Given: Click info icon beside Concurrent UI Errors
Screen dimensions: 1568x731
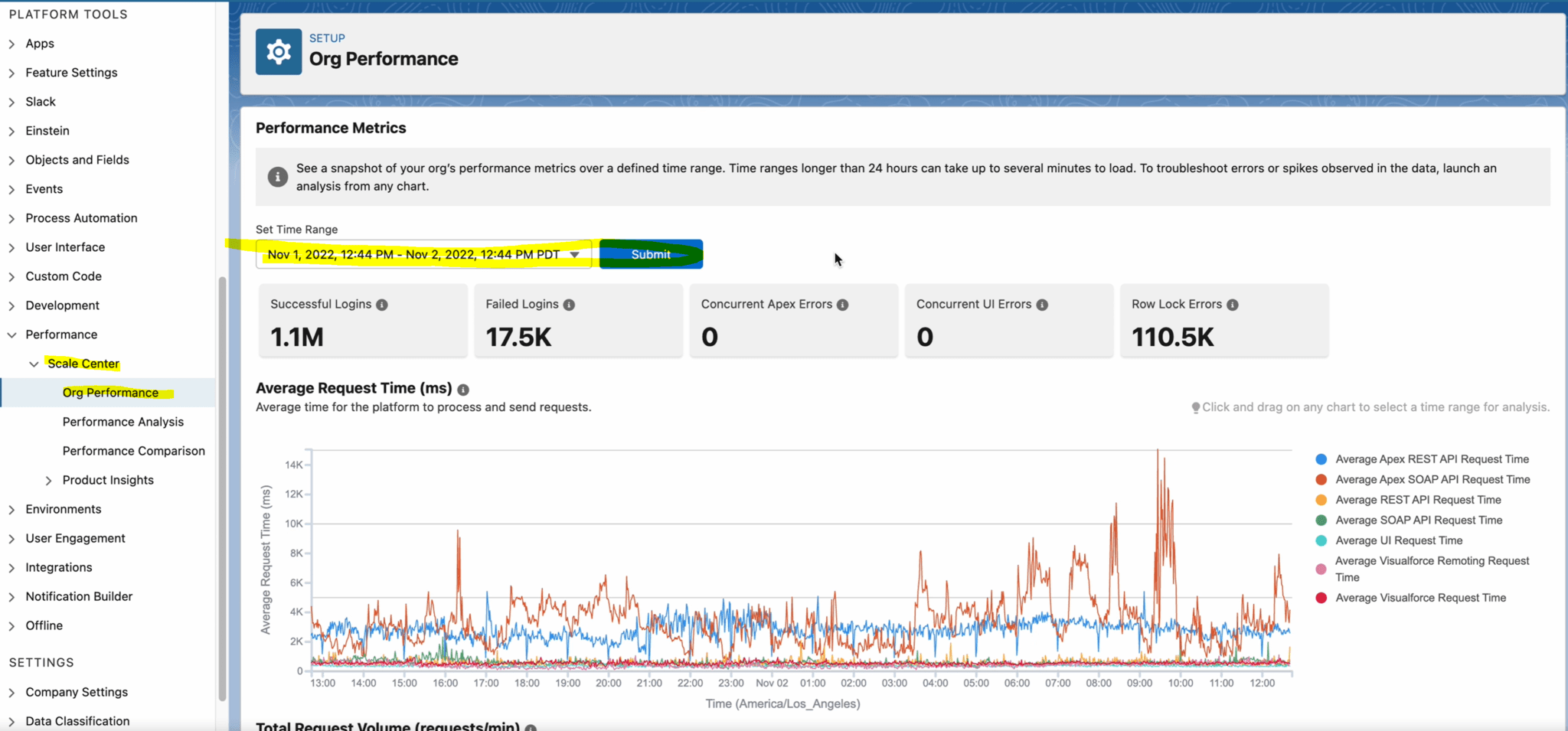Looking at the screenshot, I should (x=1042, y=305).
